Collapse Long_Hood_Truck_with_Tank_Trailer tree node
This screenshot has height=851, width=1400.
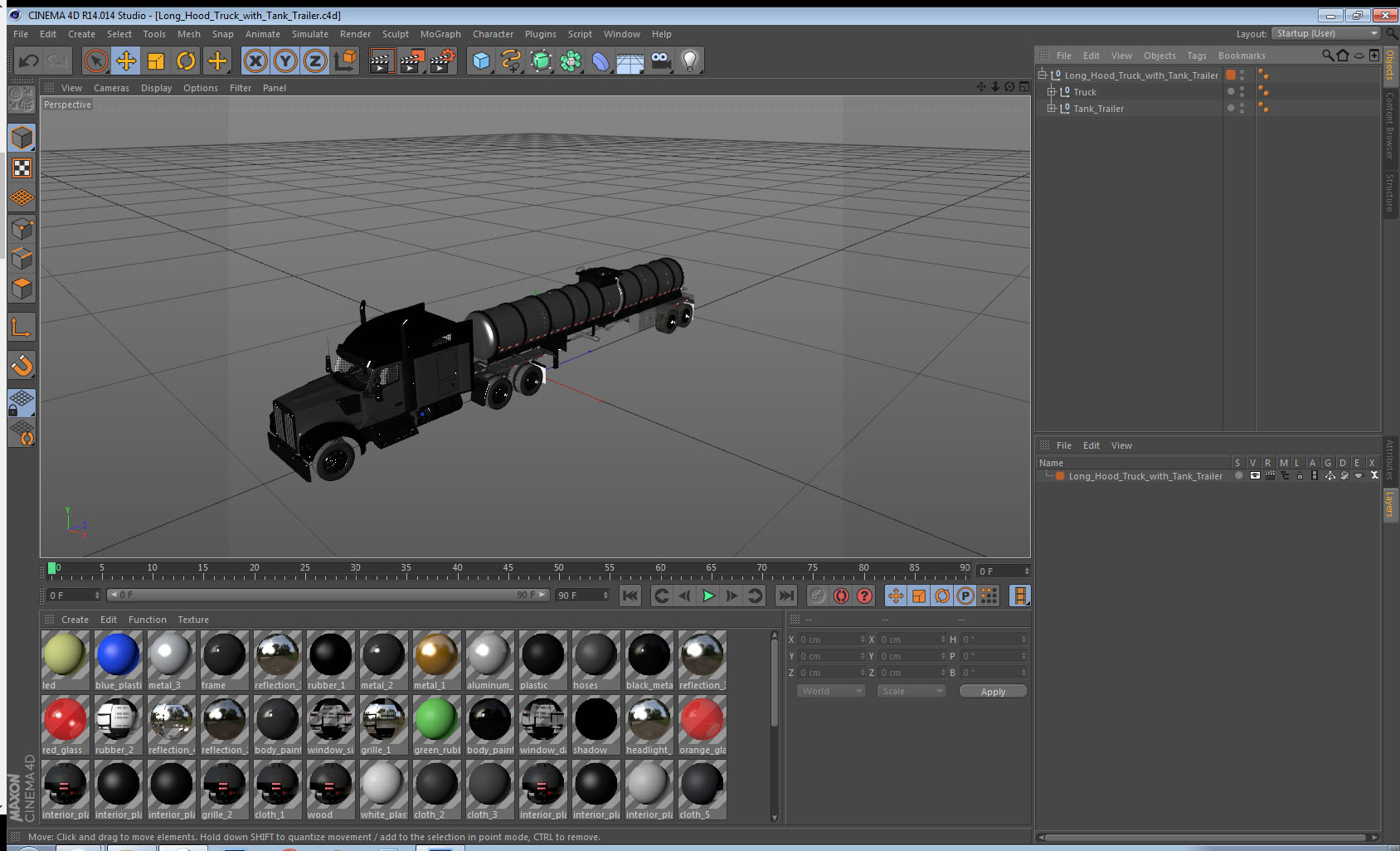click(1043, 75)
